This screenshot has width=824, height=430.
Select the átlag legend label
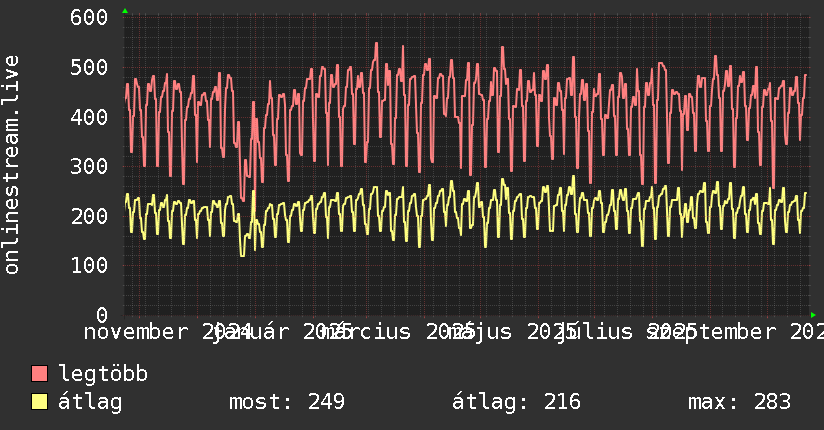click(x=90, y=402)
